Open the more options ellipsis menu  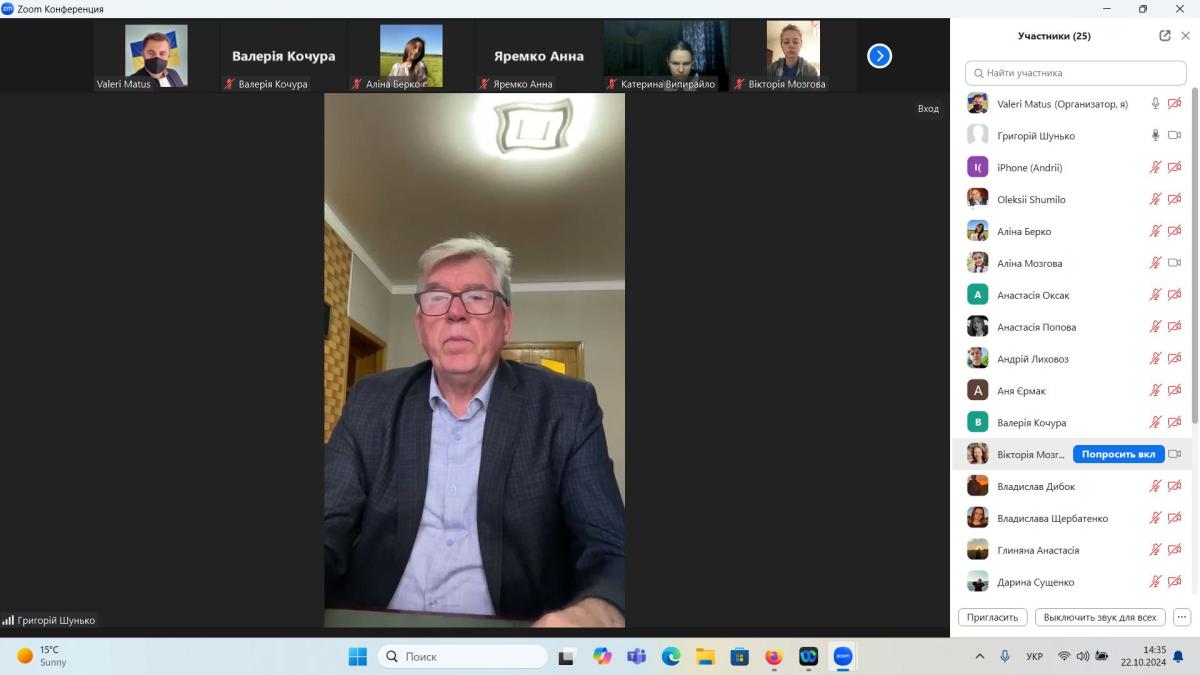click(x=1182, y=617)
